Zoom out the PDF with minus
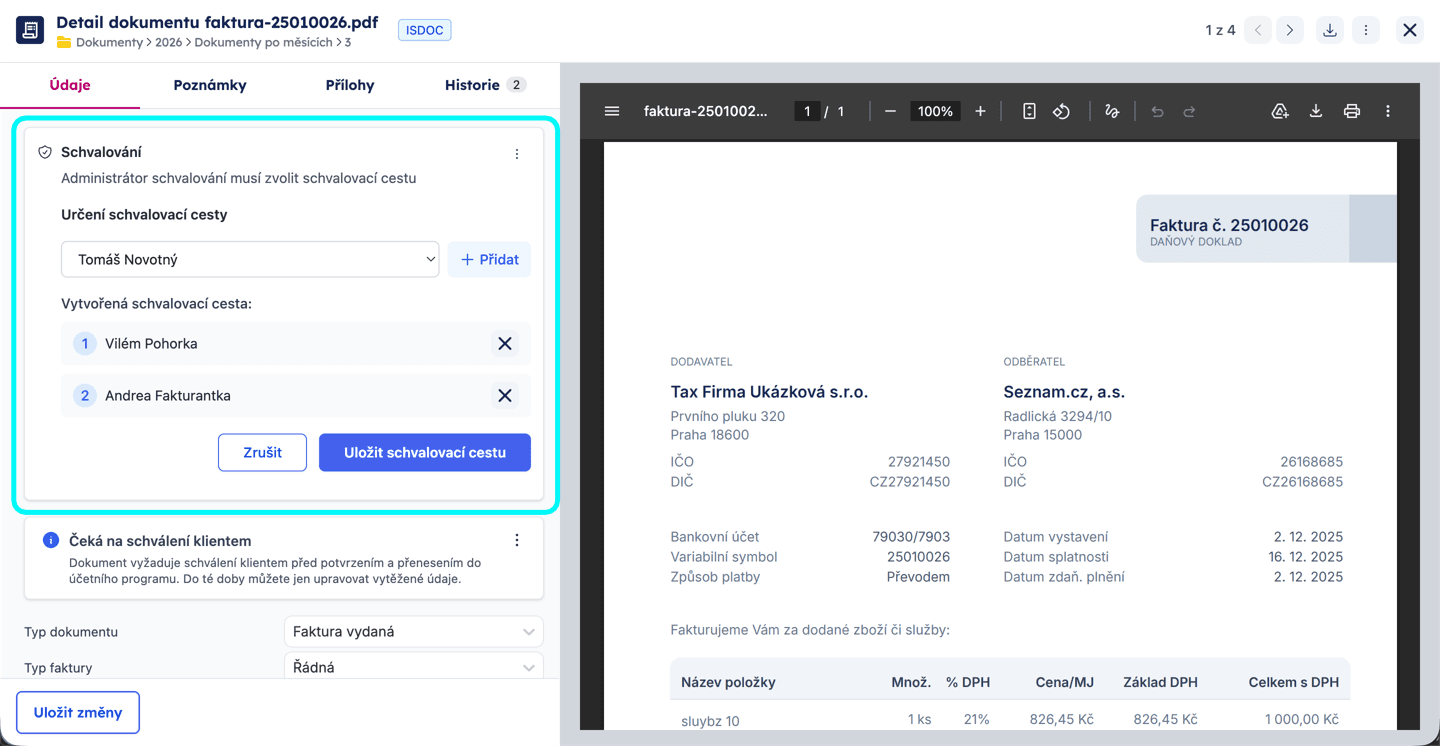The image size is (1440, 746). pyautogui.click(x=890, y=111)
